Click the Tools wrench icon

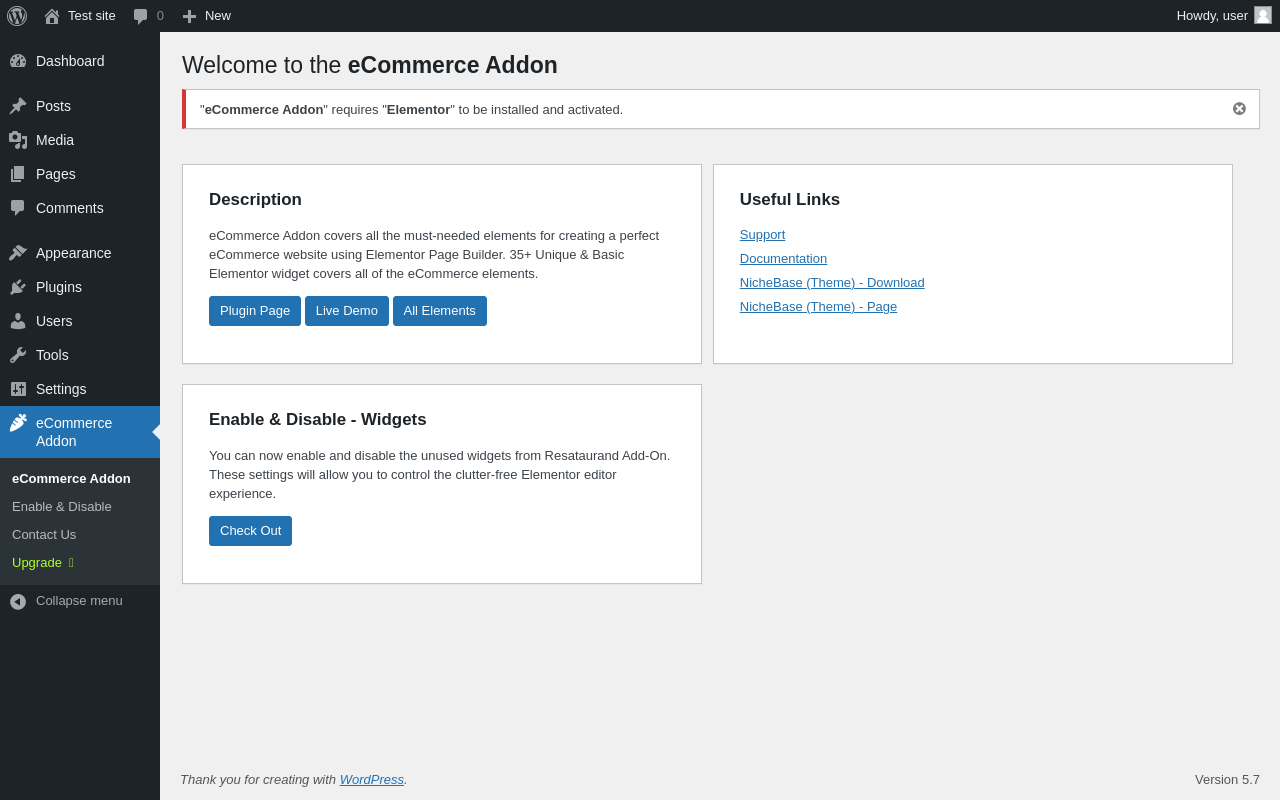click(x=18, y=355)
